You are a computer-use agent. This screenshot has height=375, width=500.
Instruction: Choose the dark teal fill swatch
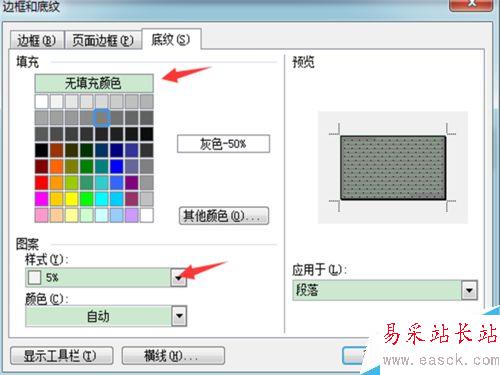point(101,150)
